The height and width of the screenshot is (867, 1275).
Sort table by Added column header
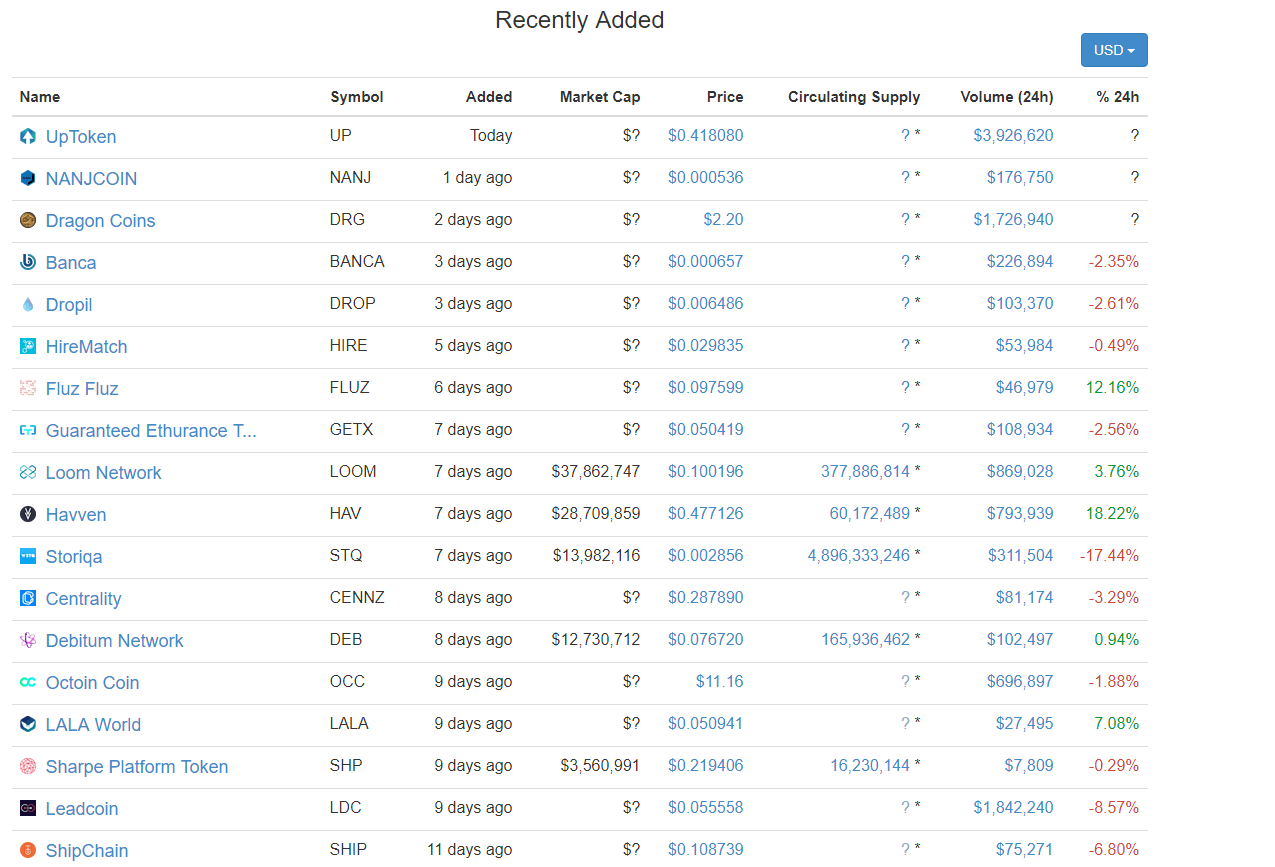(x=489, y=97)
